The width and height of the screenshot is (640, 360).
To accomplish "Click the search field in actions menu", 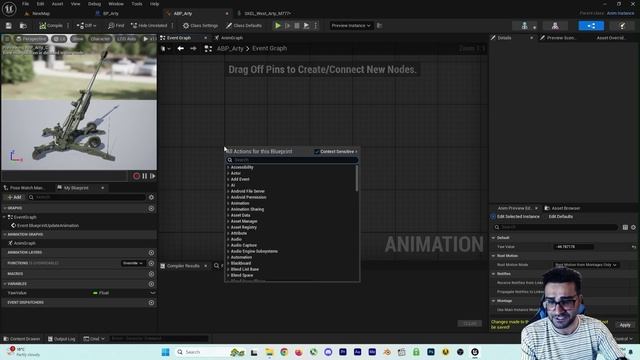I will pyautogui.click(x=292, y=160).
